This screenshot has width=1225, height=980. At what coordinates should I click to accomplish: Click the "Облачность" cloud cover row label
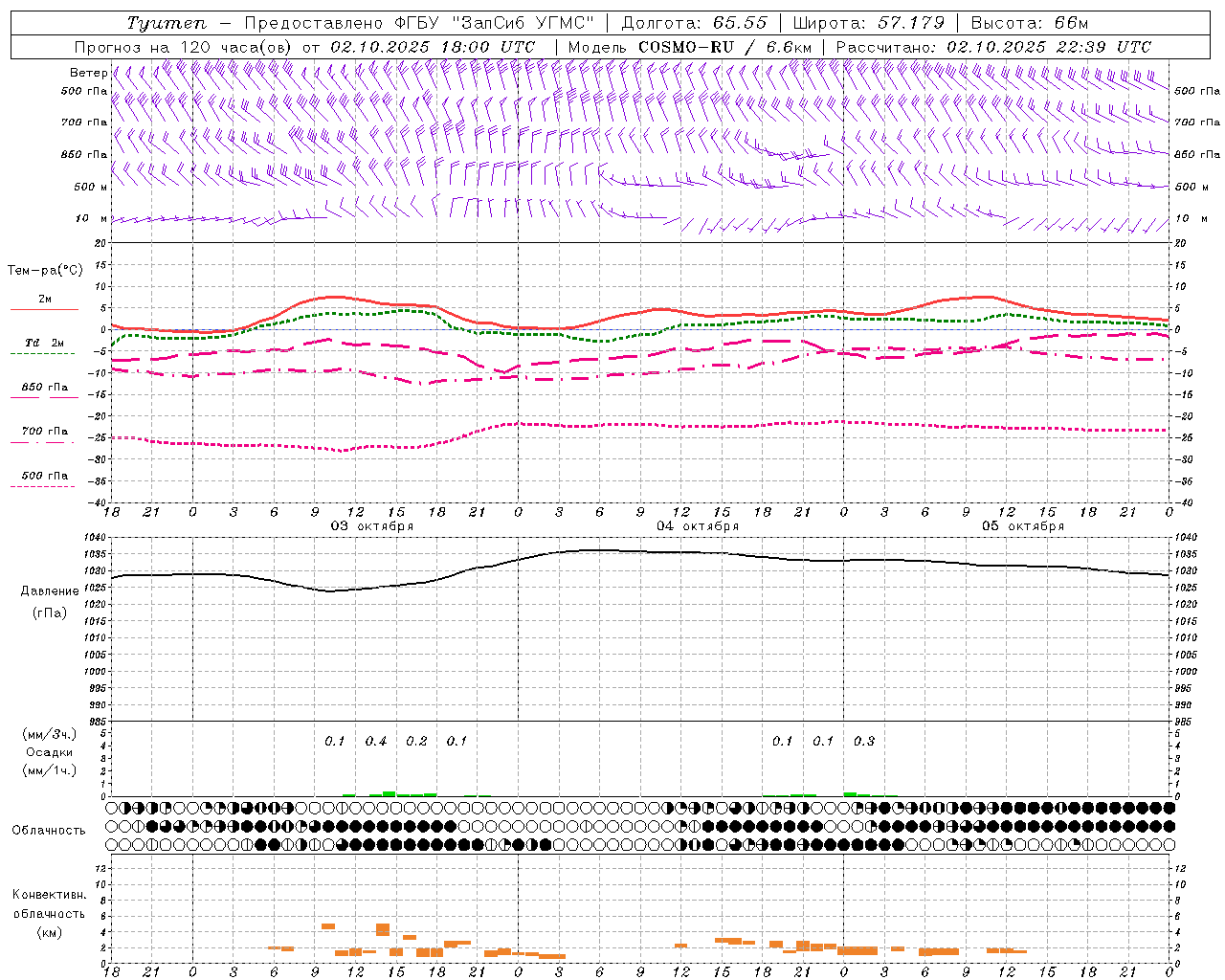[x=49, y=831]
